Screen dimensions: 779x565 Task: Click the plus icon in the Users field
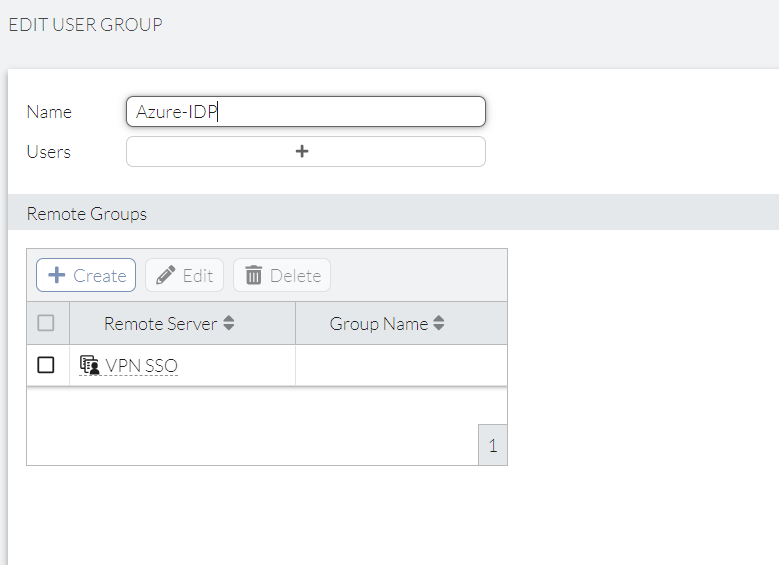click(x=302, y=151)
